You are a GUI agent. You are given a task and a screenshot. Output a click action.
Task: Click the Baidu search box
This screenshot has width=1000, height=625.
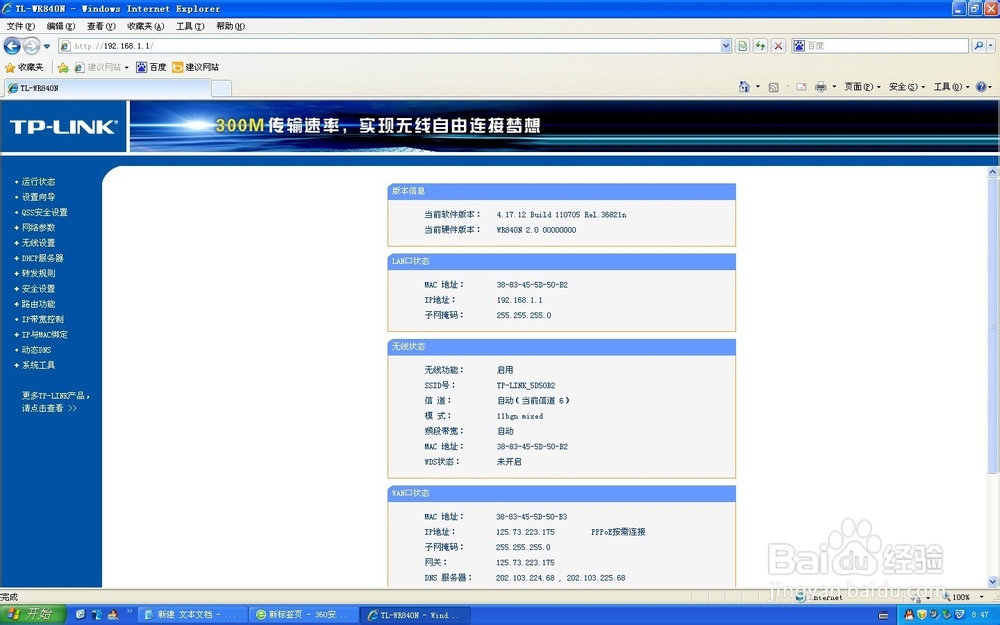pos(880,46)
